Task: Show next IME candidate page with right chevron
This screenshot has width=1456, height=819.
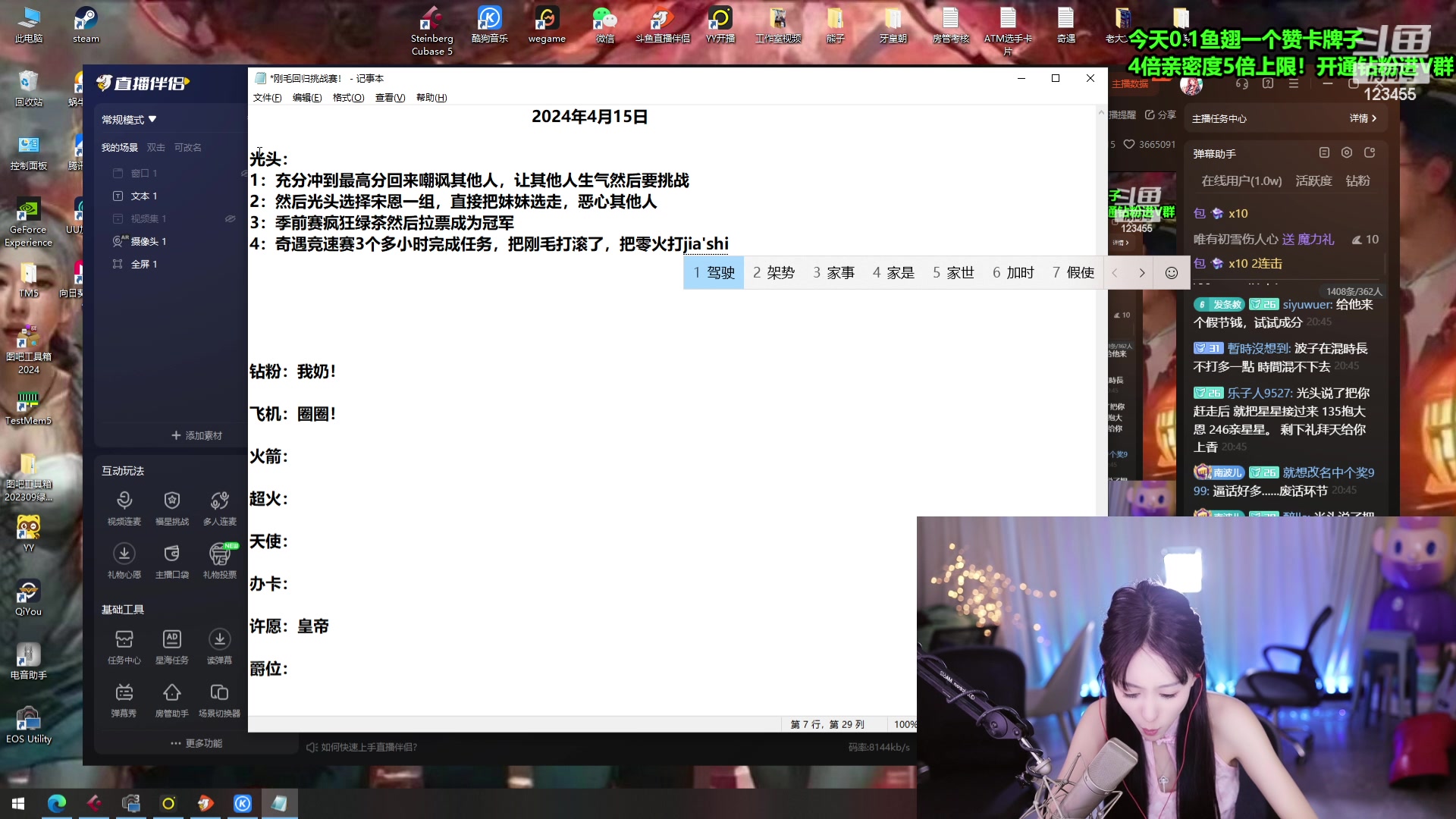Action: coord(1142,272)
